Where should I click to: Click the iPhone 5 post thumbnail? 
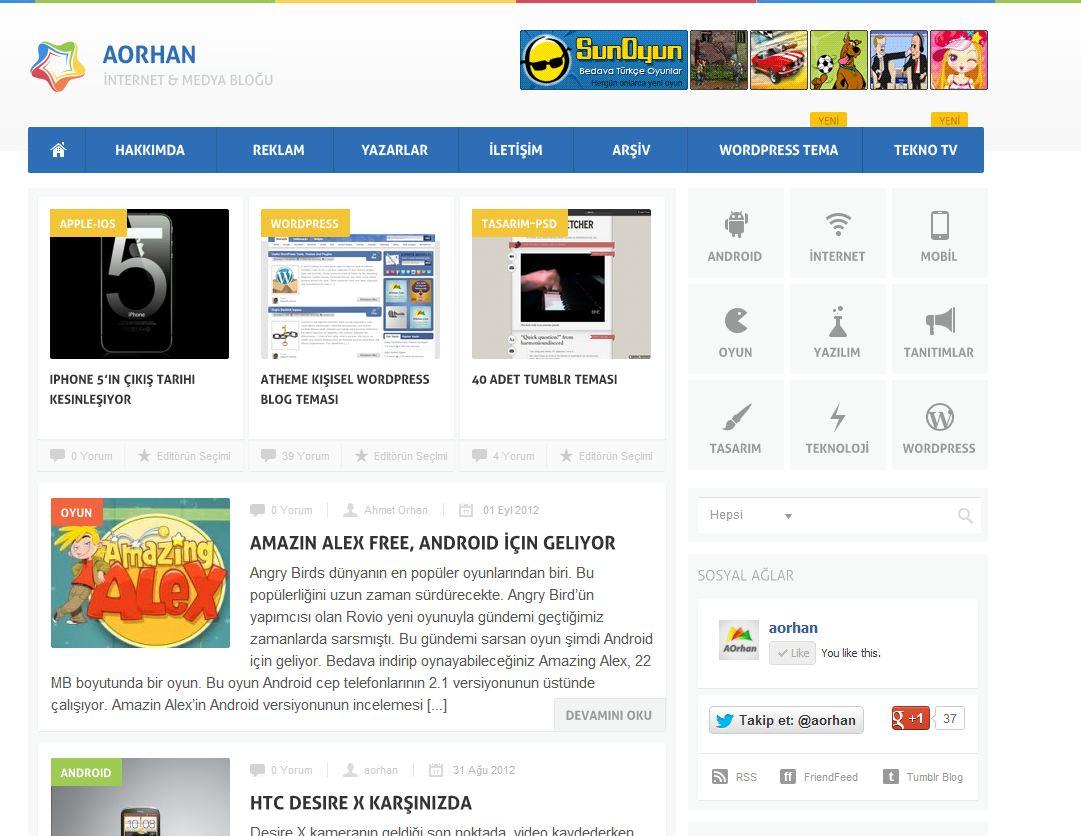tap(139, 284)
